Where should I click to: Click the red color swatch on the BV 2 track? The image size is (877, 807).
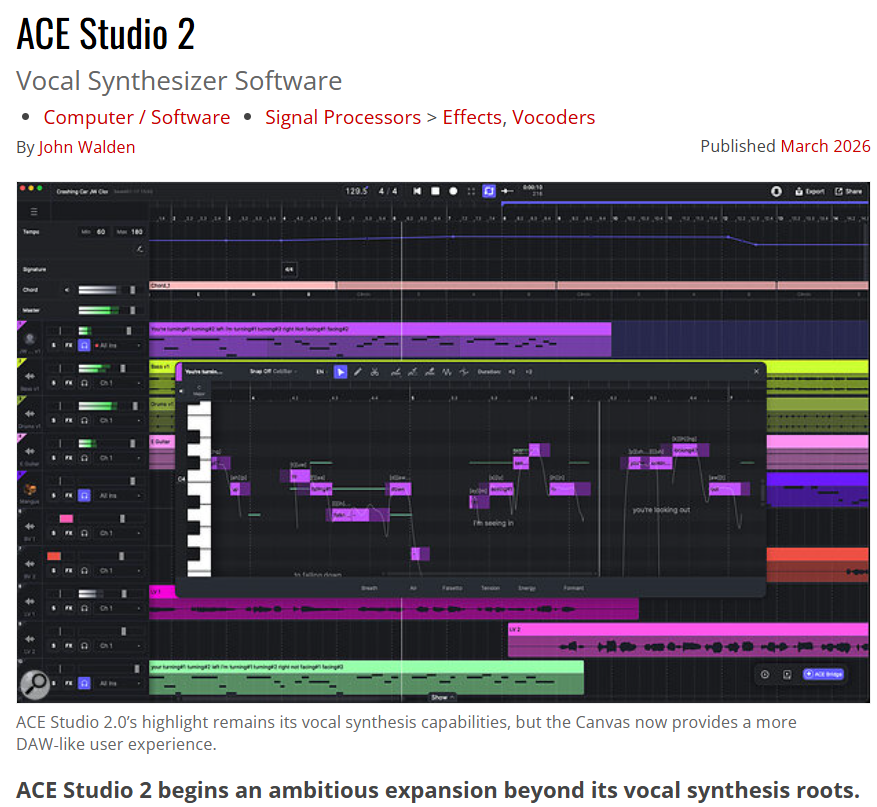point(54,556)
